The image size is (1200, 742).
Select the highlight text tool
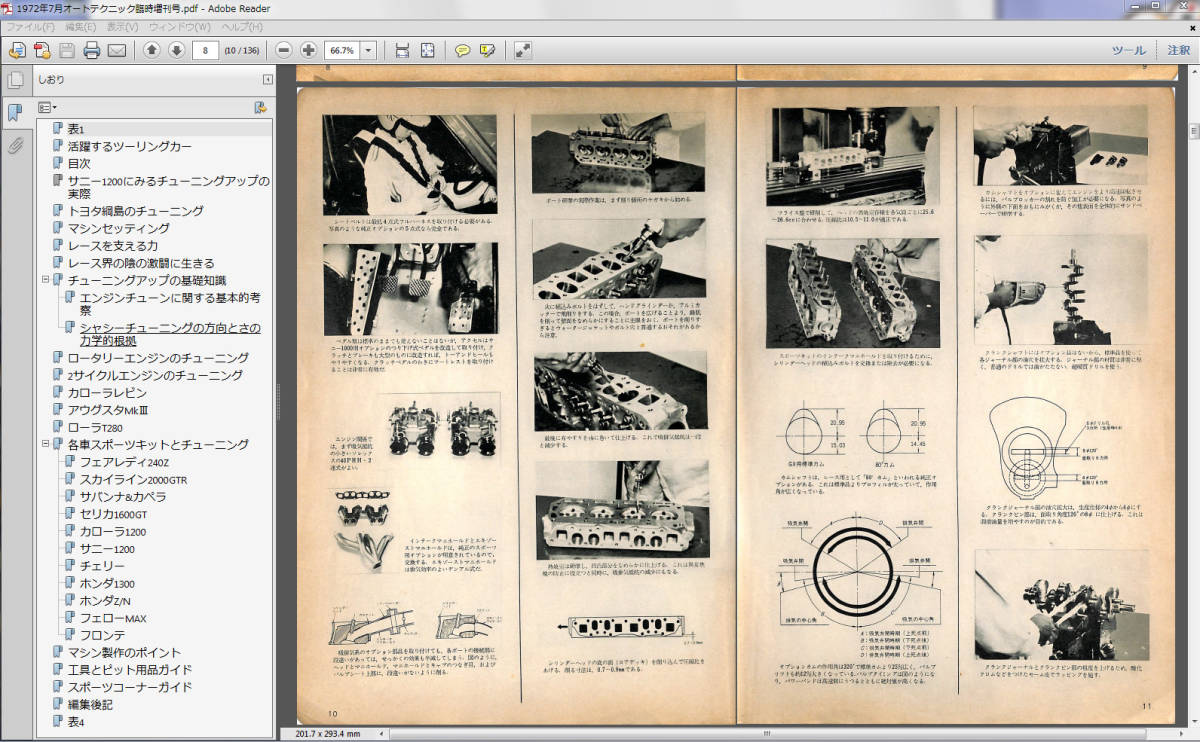(487, 50)
